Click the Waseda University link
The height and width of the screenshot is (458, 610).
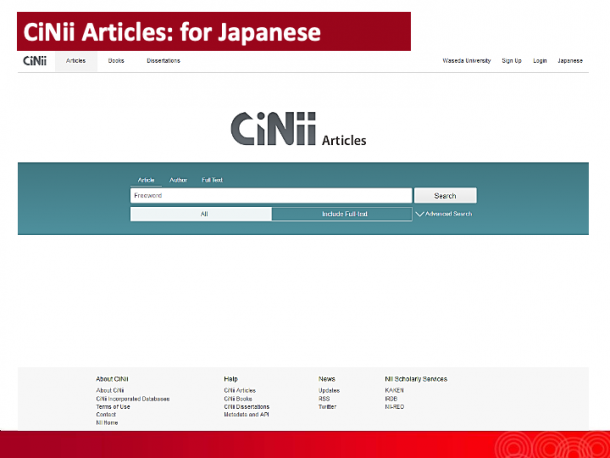click(x=467, y=61)
